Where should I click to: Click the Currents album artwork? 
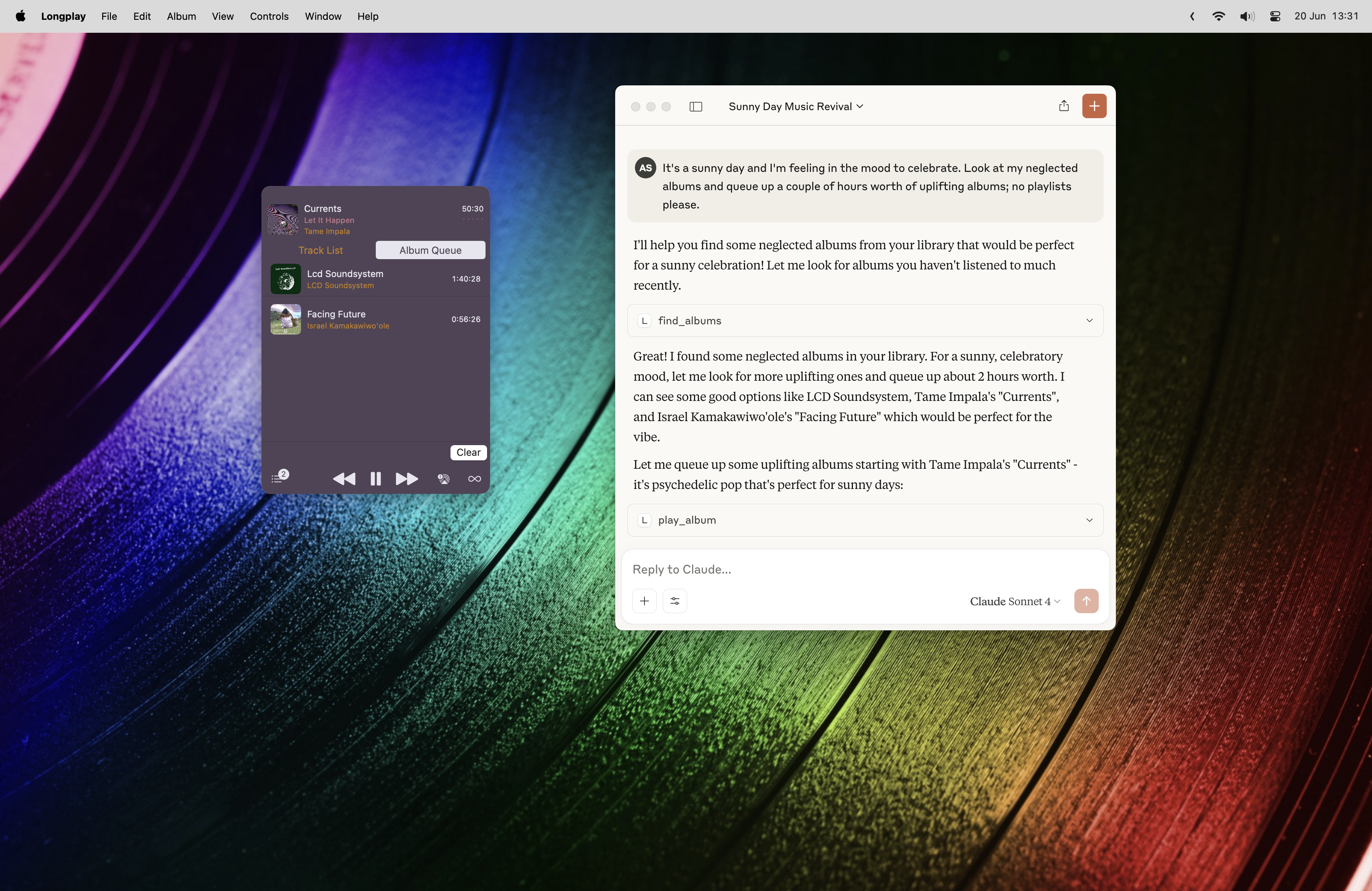coord(283,220)
